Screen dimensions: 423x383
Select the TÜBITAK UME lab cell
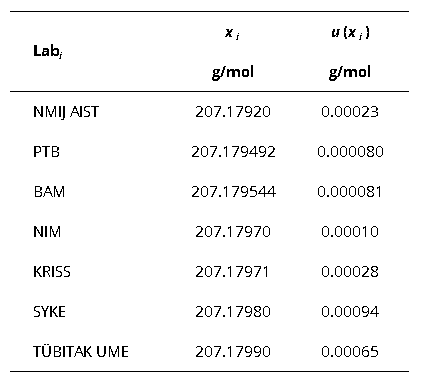click(81, 352)
